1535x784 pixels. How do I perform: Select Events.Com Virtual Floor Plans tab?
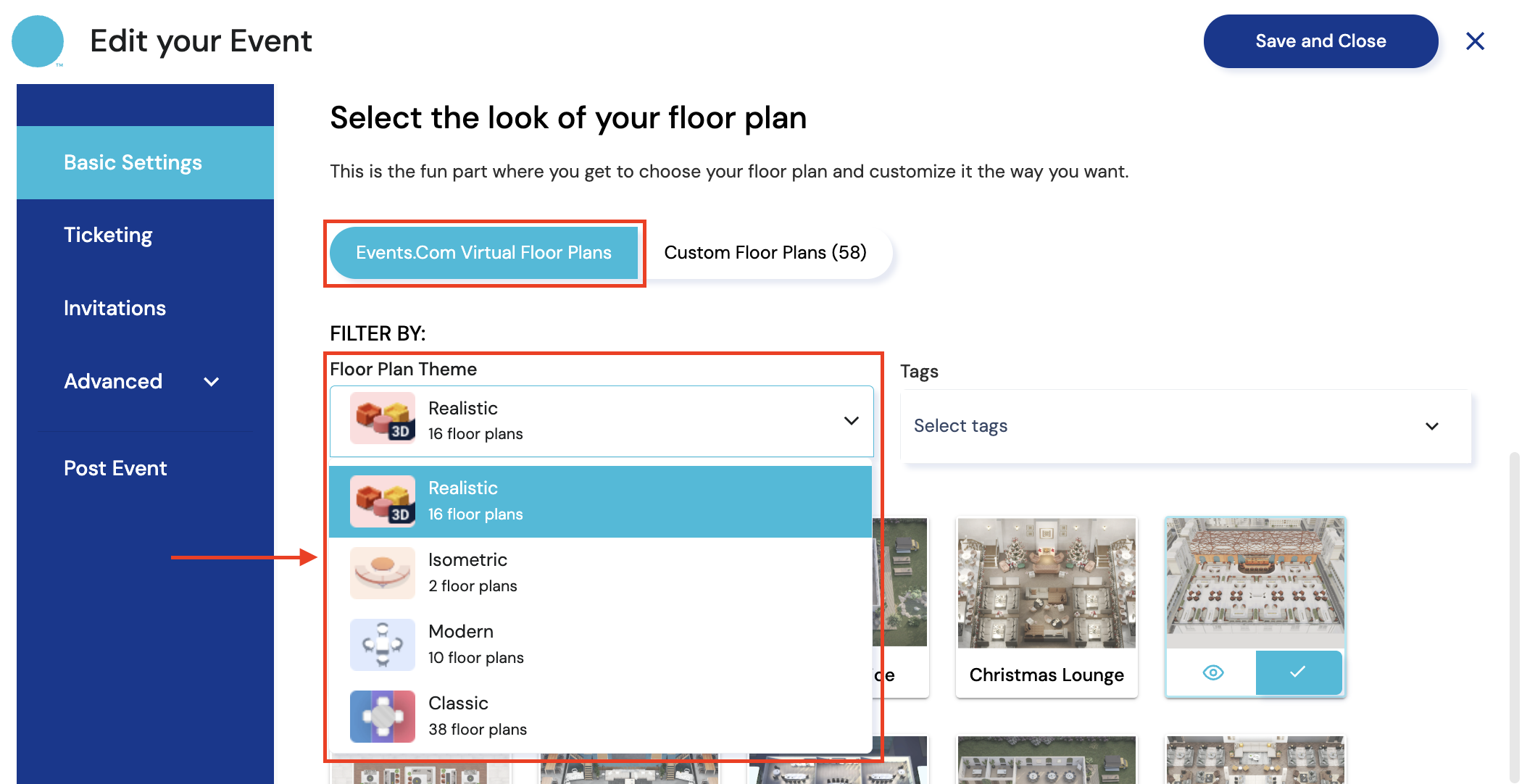coord(483,252)
